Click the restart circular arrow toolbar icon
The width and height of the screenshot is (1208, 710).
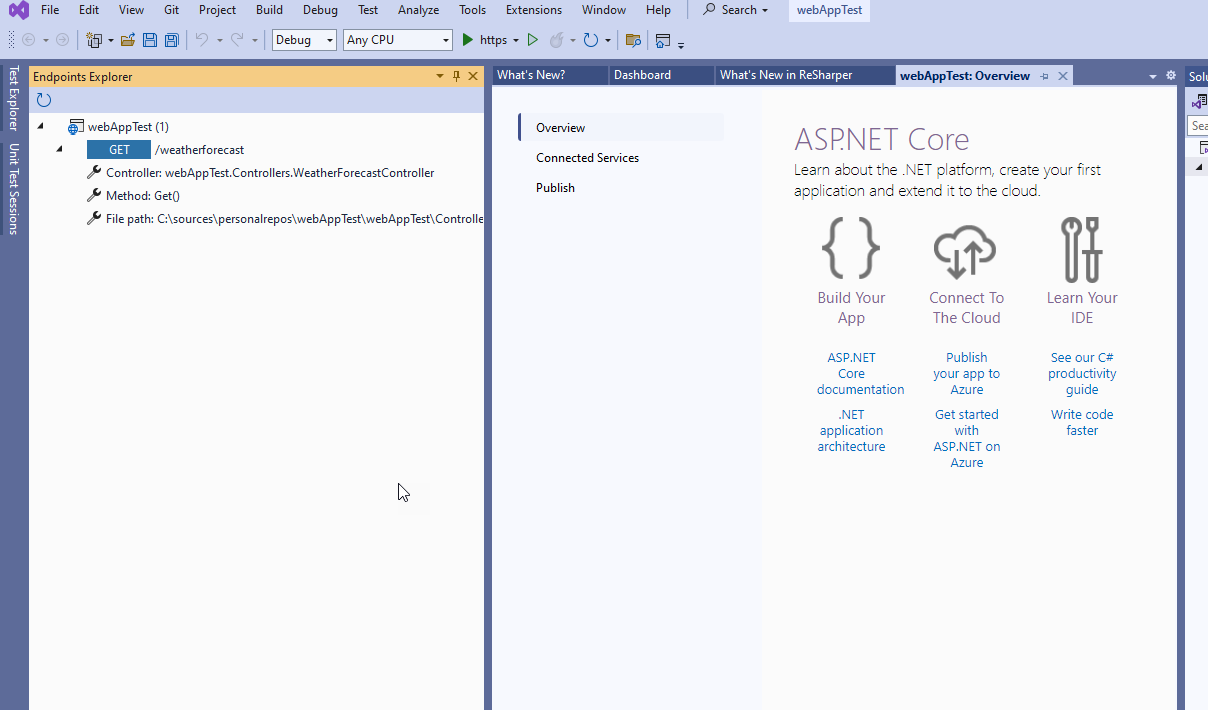(x=591, y=40)
